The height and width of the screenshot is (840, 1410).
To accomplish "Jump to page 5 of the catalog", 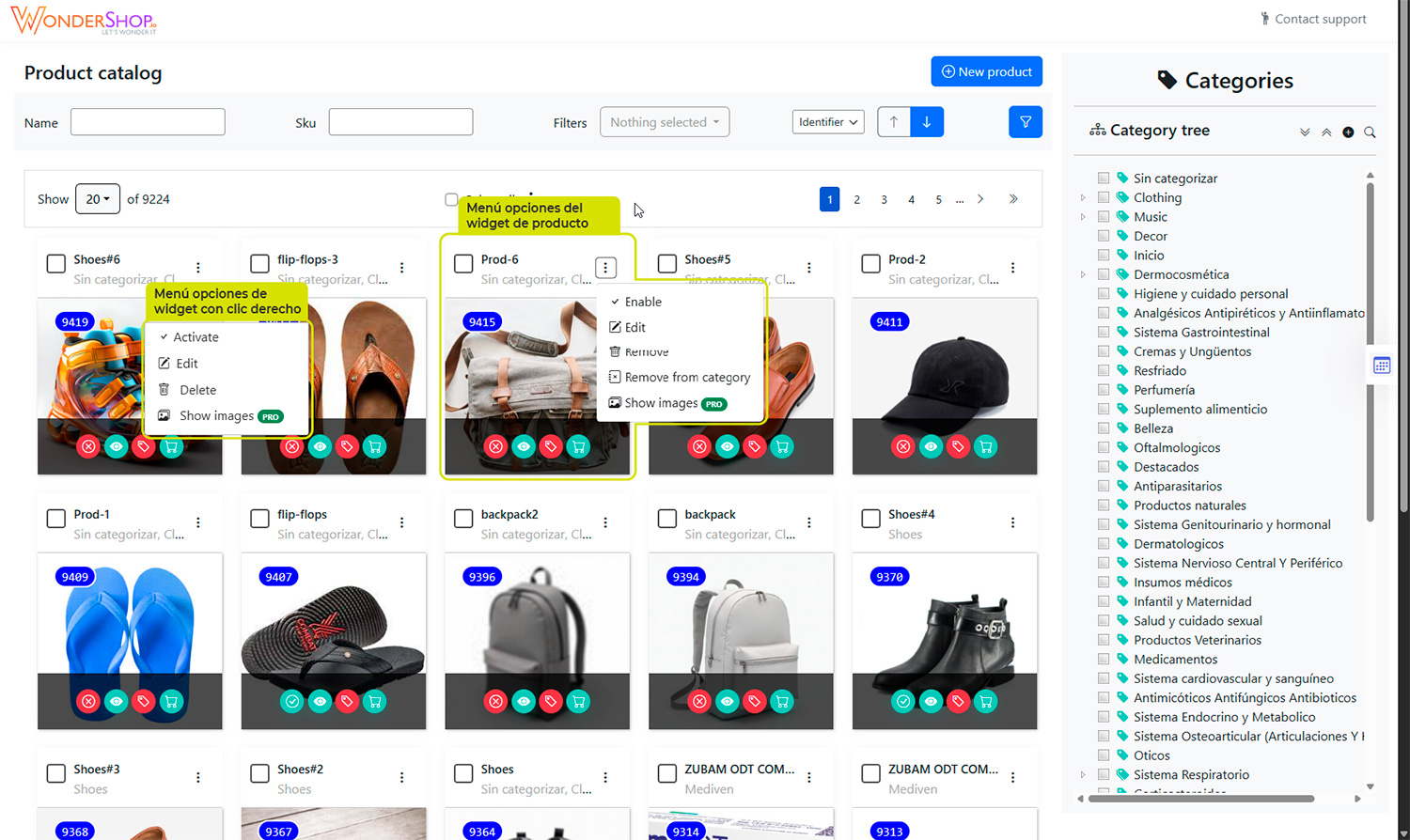I will point(938,199).
